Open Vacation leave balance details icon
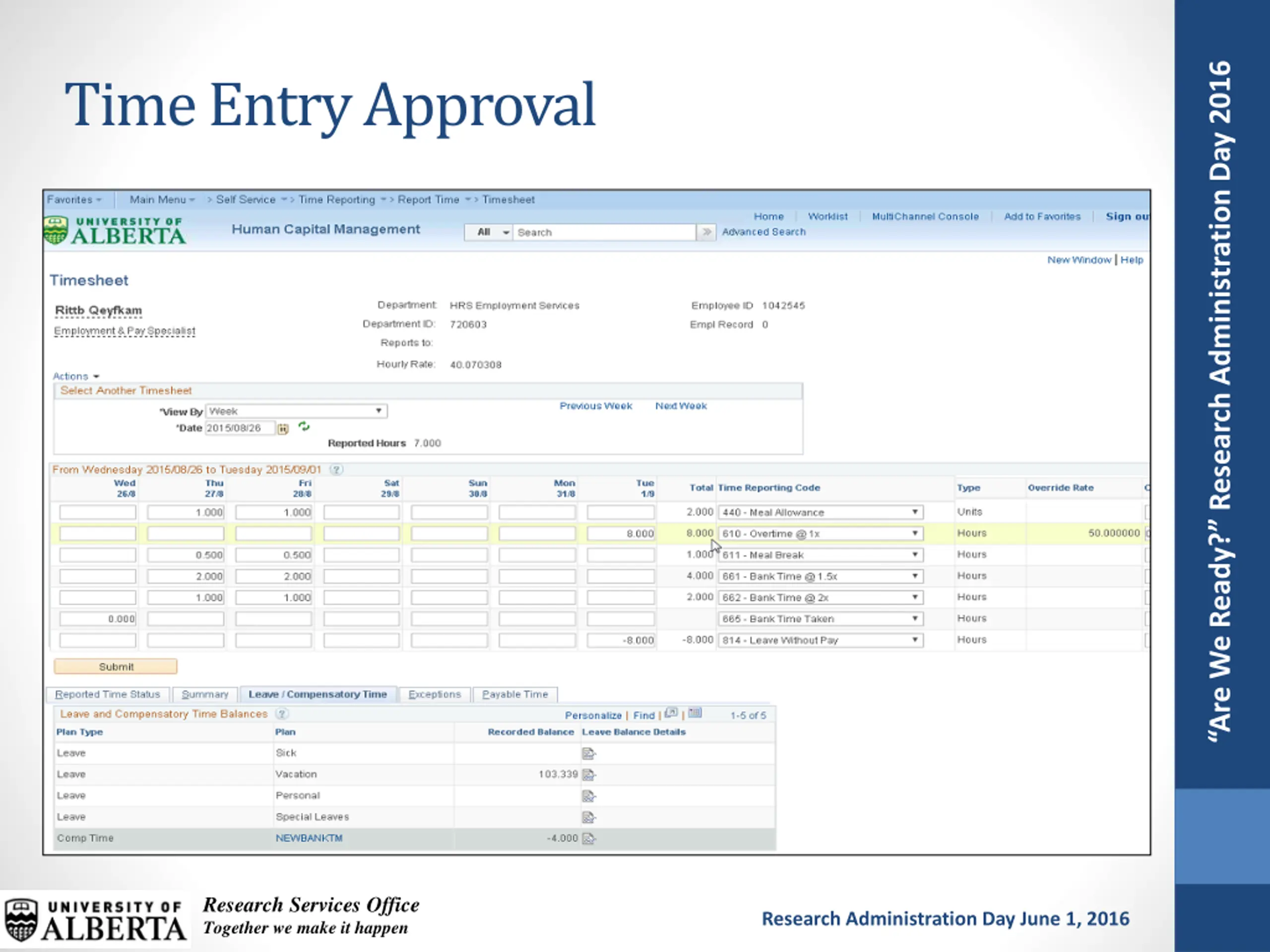 tap(588, 774)
